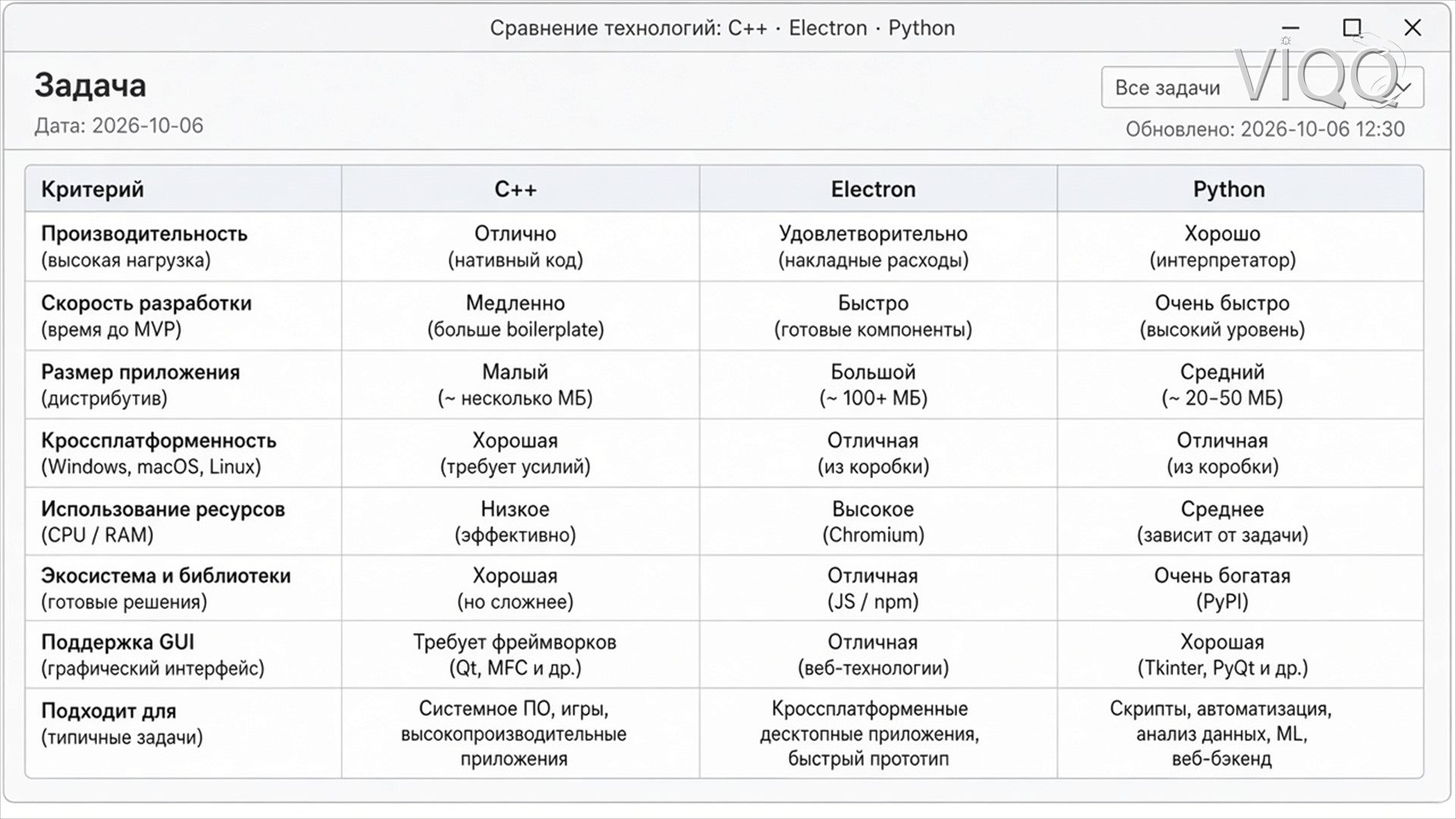The height and width of the screenshot is (819, 1456).
Task: Minimize the comparison window
Action: coord(1290,28)
